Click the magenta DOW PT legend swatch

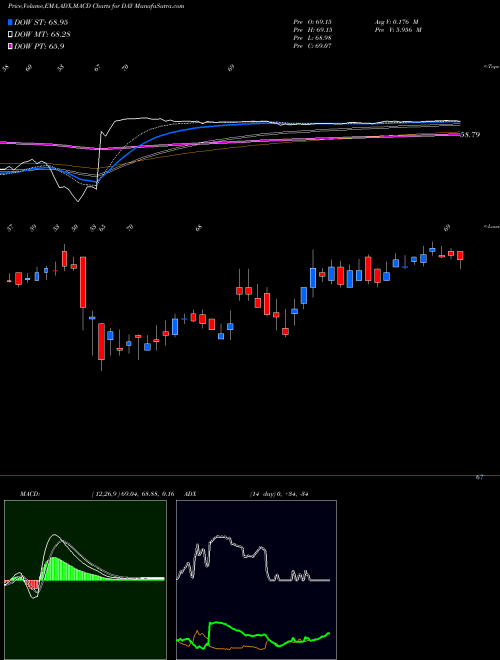(x=11, y=46)
